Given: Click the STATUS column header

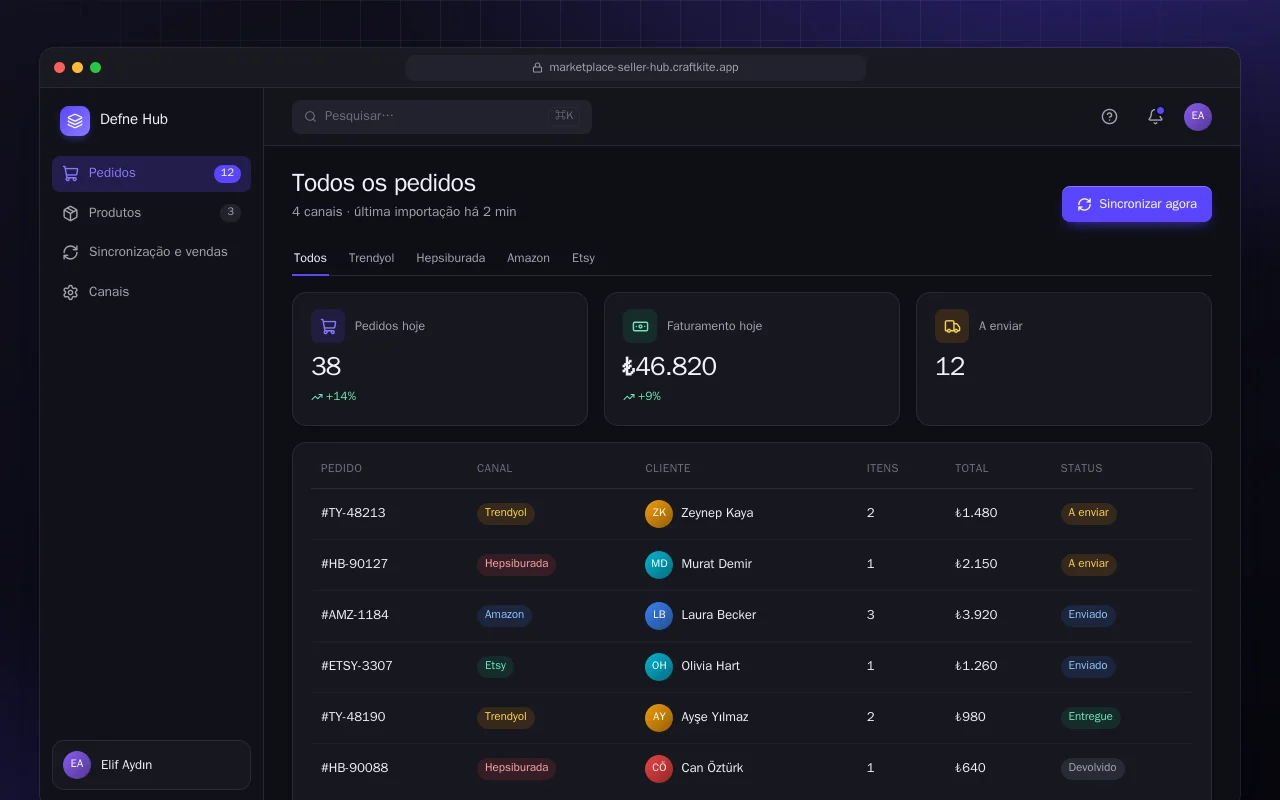Looking at the screenshot, I should (x=1081, y=468).
